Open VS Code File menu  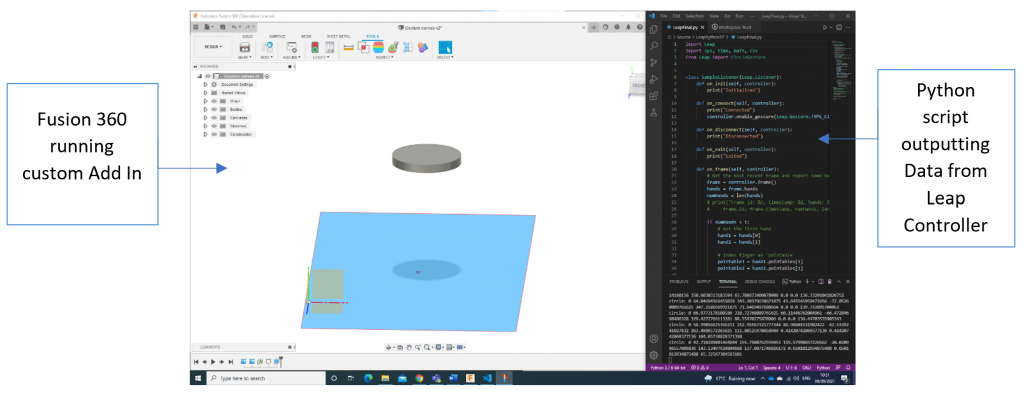click(664, 15)
